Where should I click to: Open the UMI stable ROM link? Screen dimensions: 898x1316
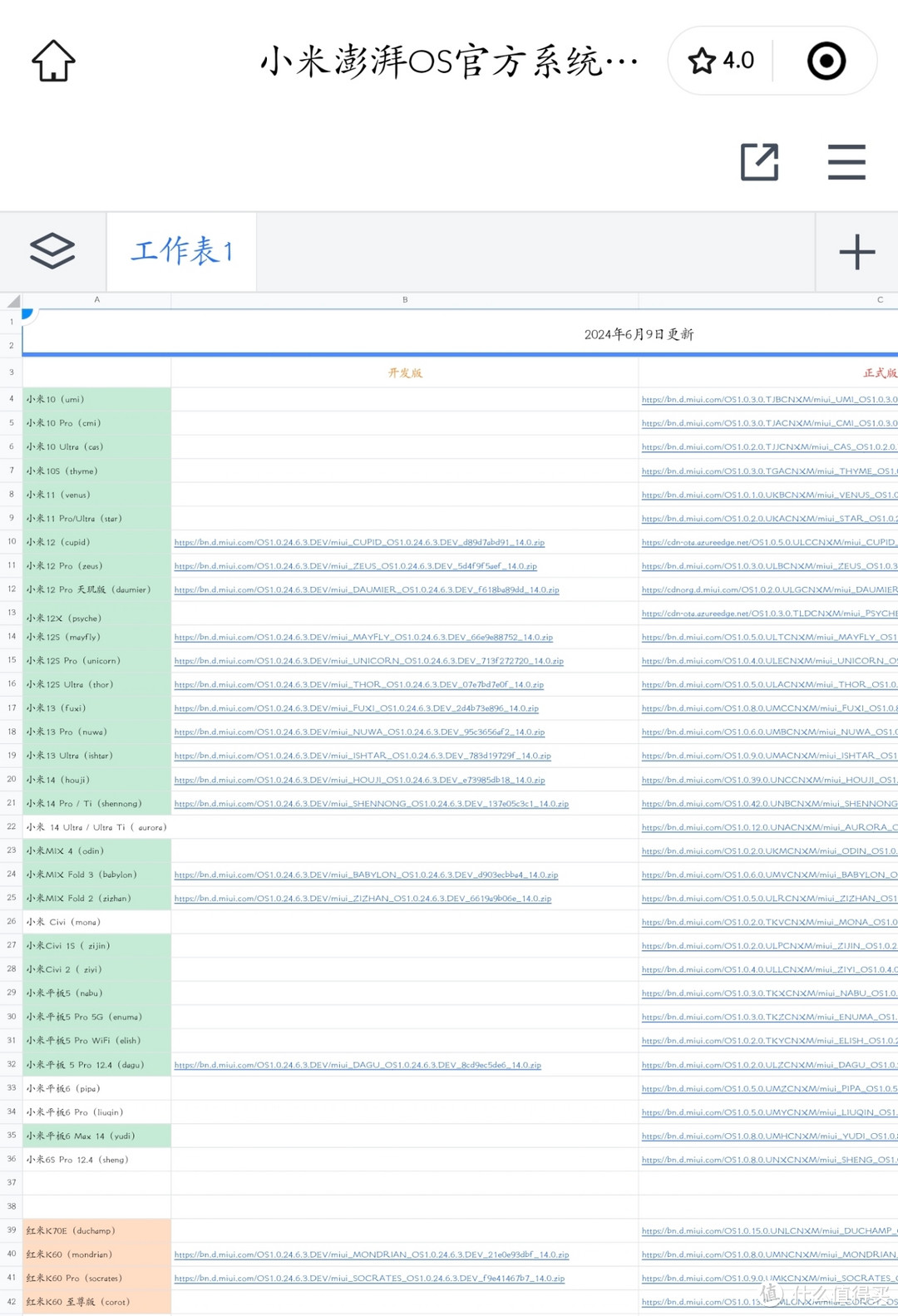769,400
